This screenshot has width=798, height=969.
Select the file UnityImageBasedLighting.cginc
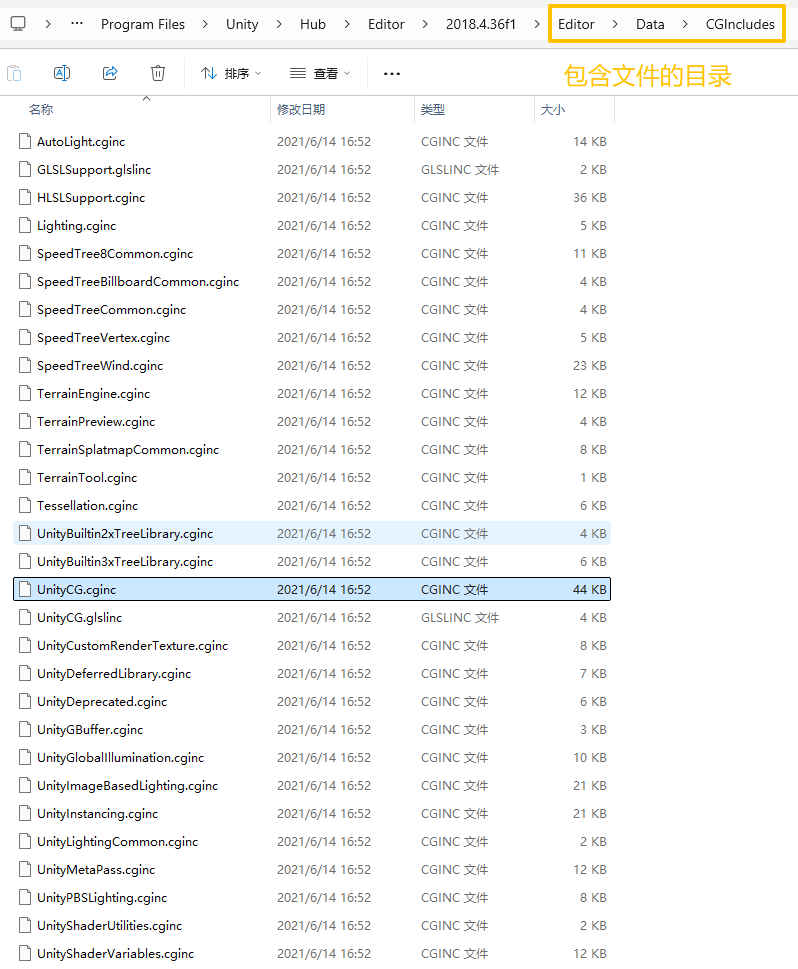pos(312,785)
